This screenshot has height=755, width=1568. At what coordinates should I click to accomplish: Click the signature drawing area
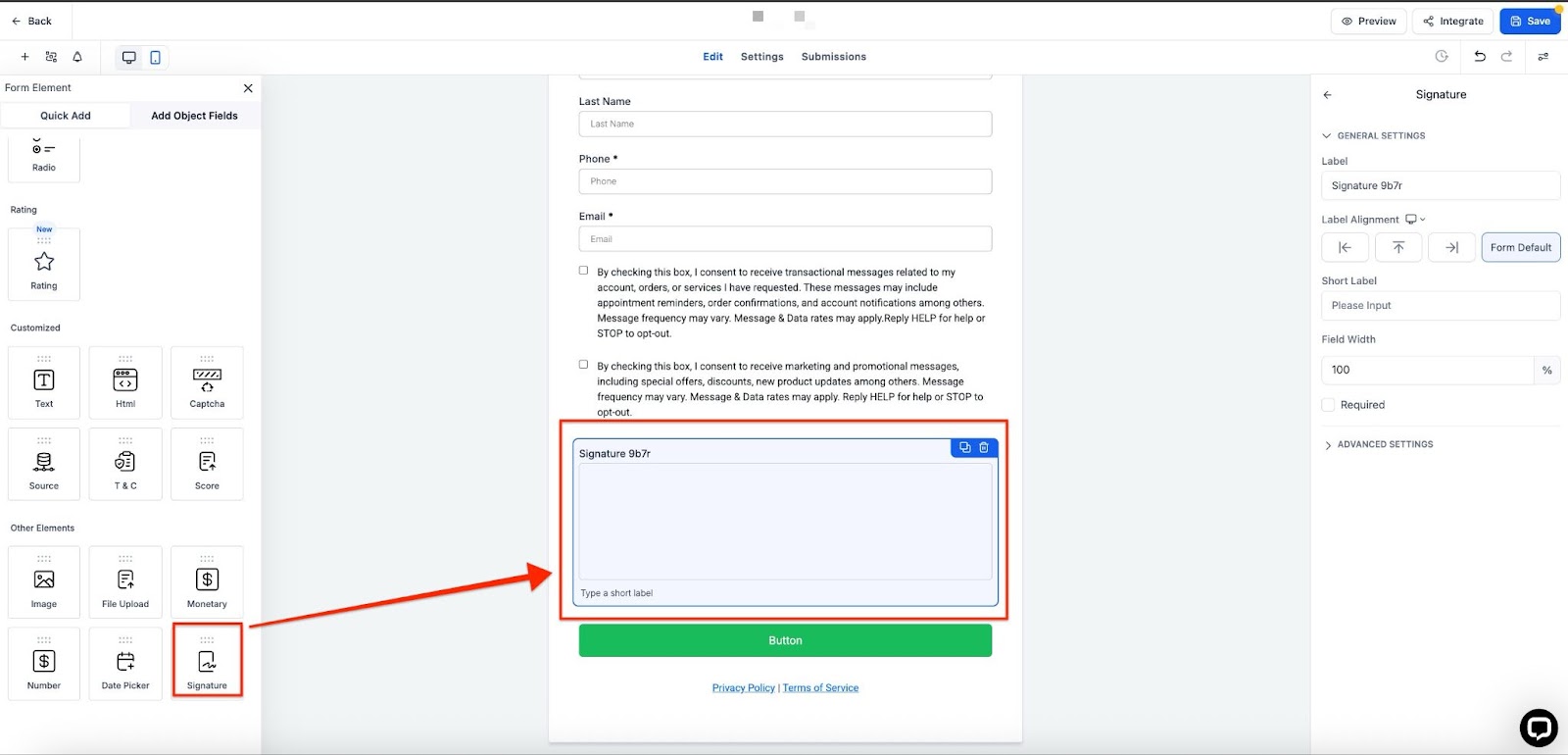pyautogui.click(x=785, y=522)
